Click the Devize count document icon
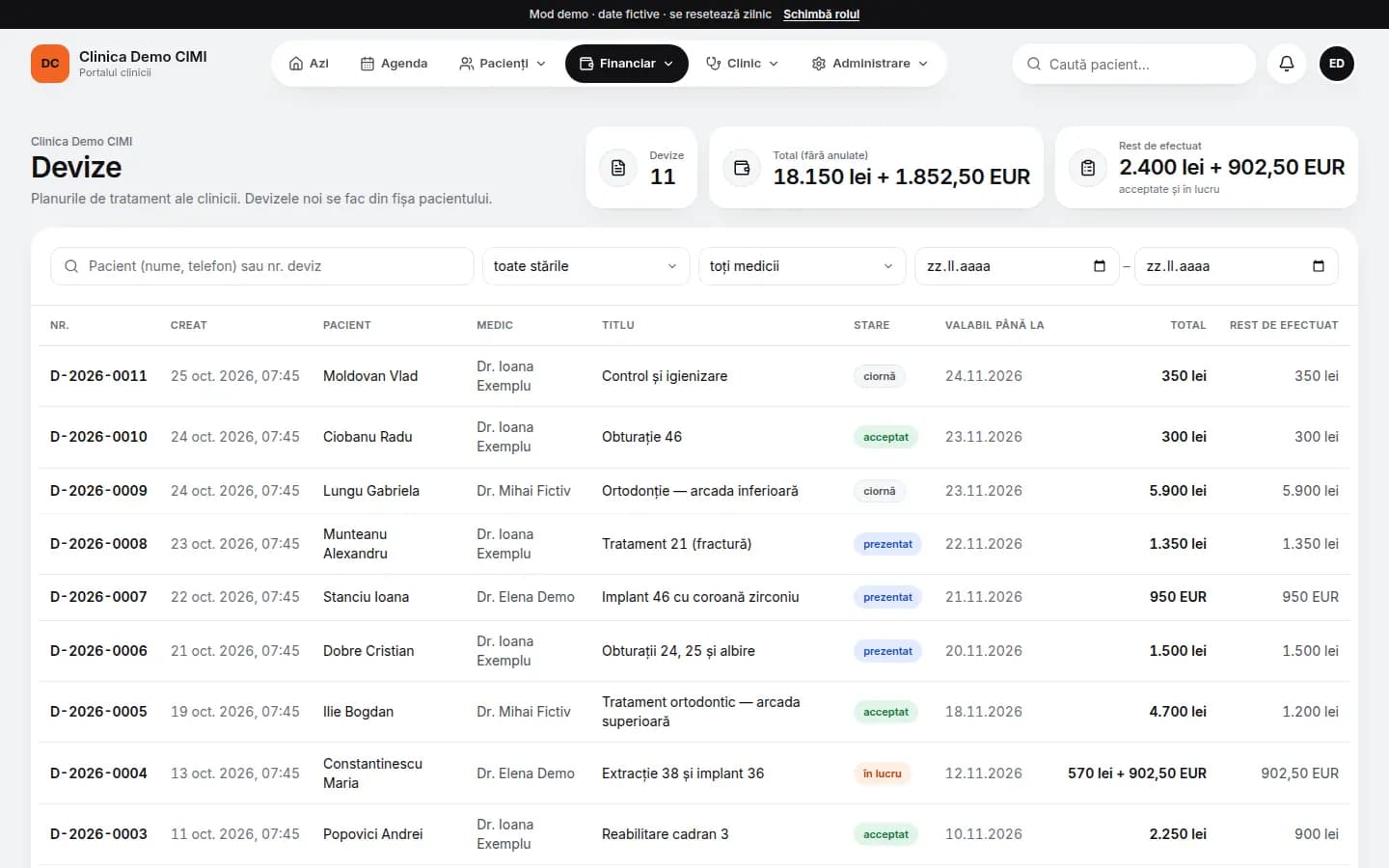Screen dimensions: 1389x868 (618, 168)
